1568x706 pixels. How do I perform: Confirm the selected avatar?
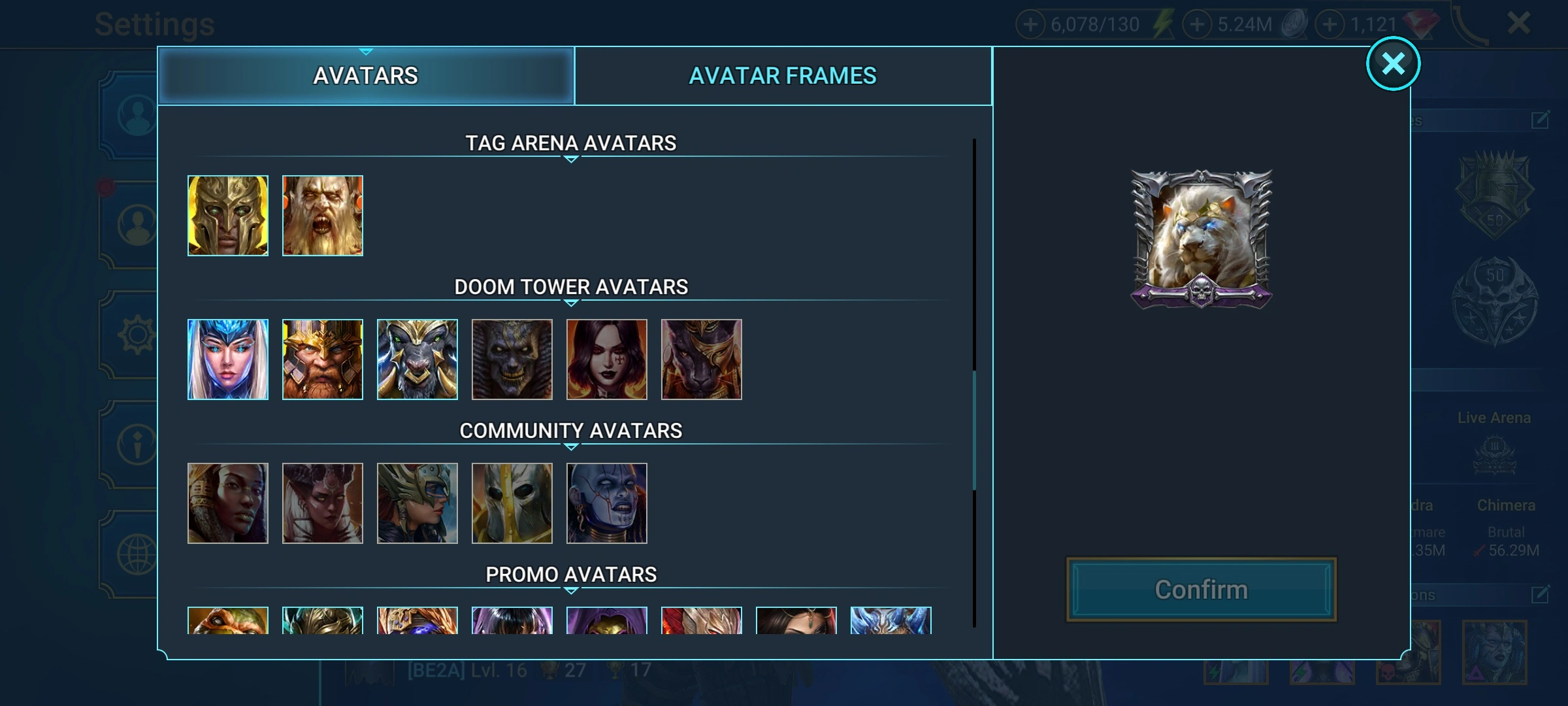point(1201,590)
